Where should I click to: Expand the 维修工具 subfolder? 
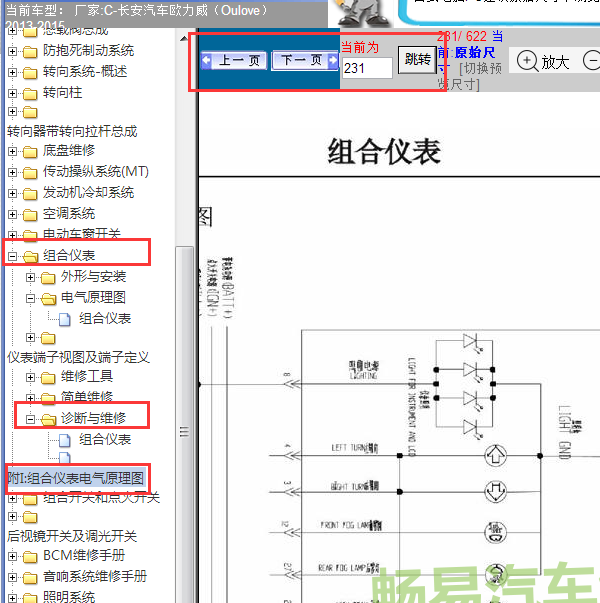click(30, 377)
